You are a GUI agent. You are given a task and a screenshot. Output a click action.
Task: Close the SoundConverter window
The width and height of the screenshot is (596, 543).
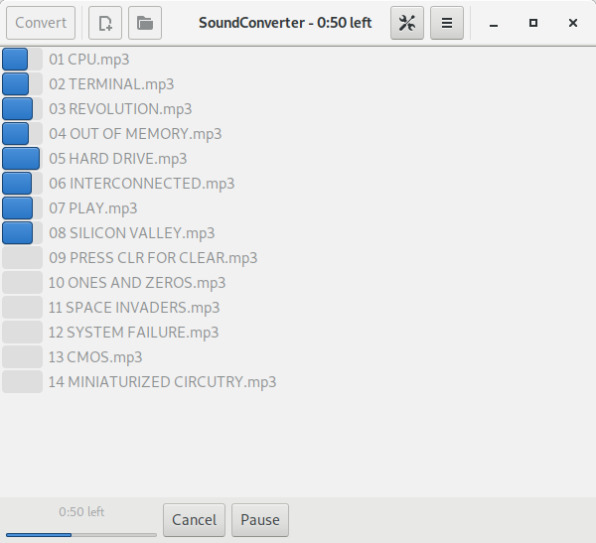[x=573, y=23]
